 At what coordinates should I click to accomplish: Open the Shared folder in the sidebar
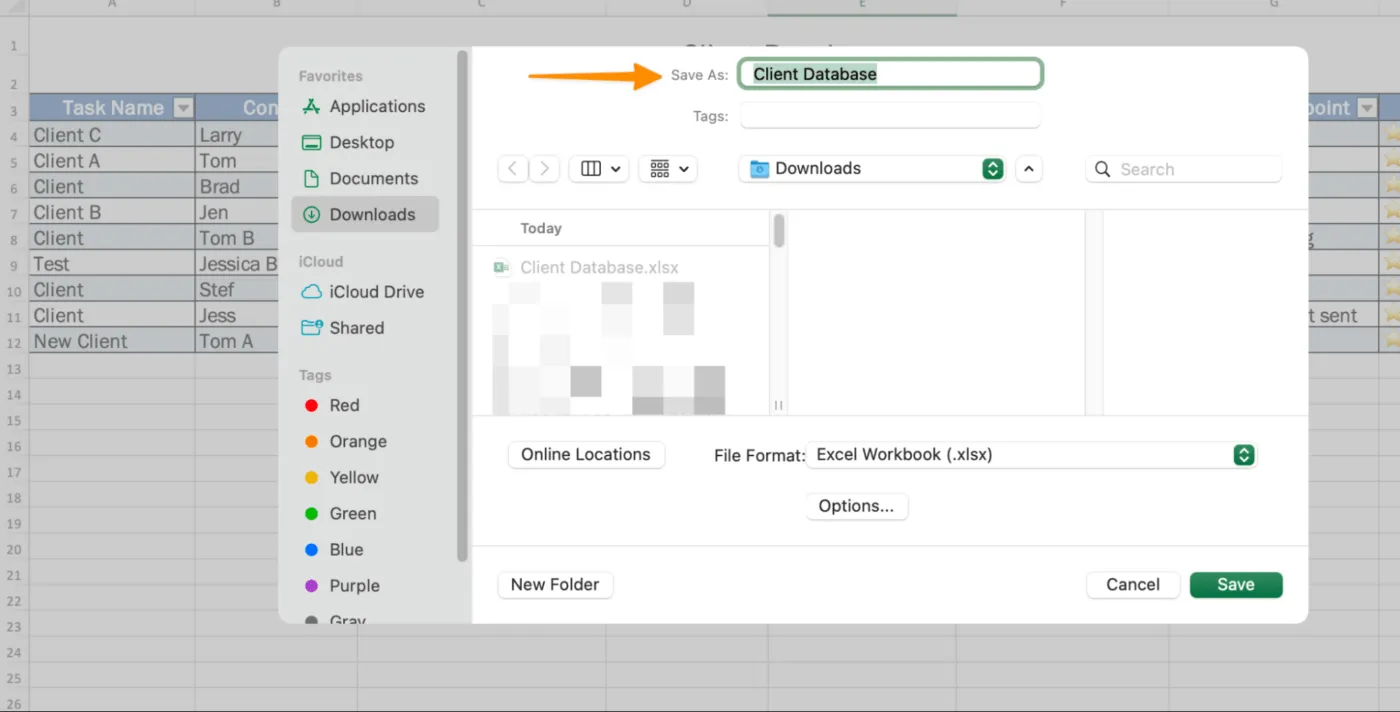tap(356, 327)
